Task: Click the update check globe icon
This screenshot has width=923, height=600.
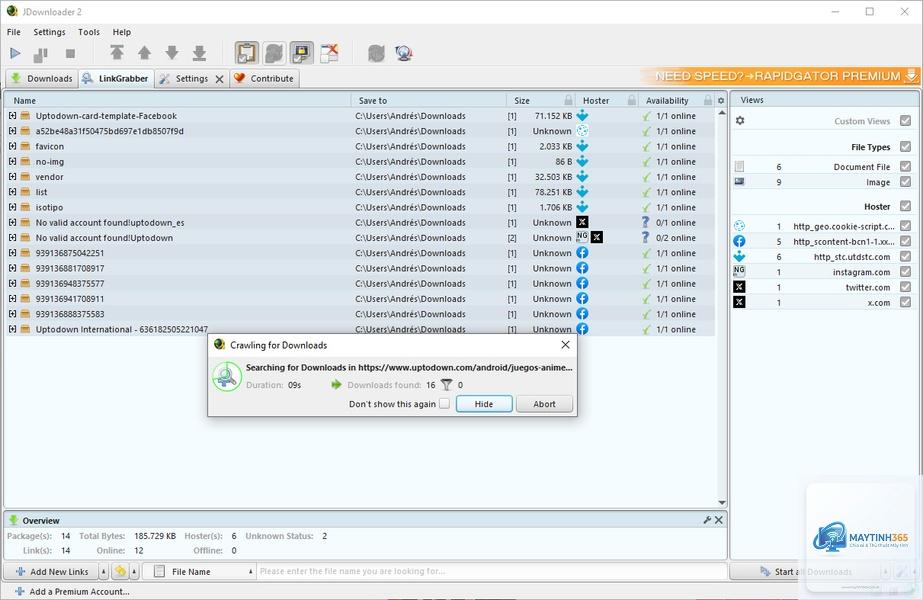Action: click(404, 54)
